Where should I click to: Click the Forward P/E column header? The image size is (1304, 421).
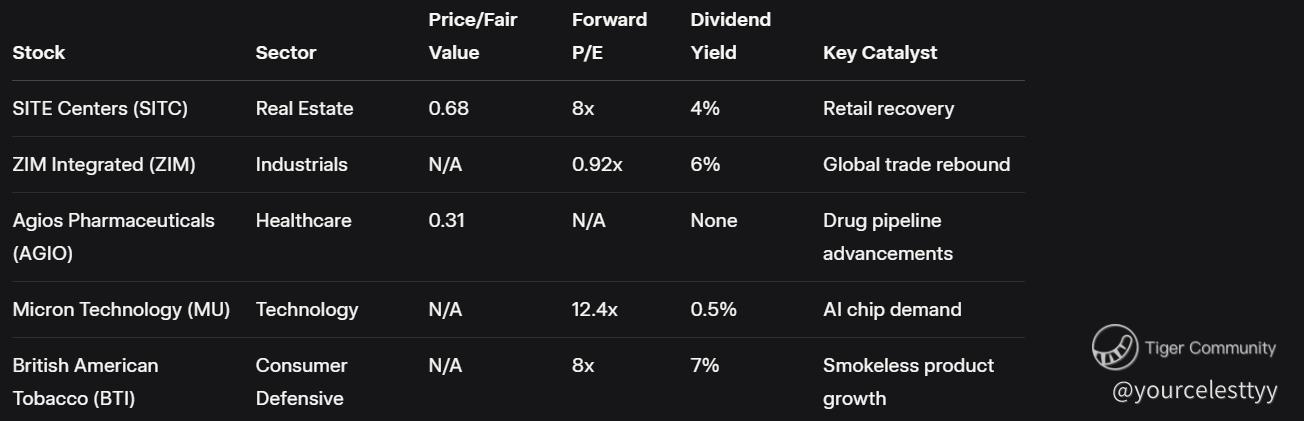609,36
